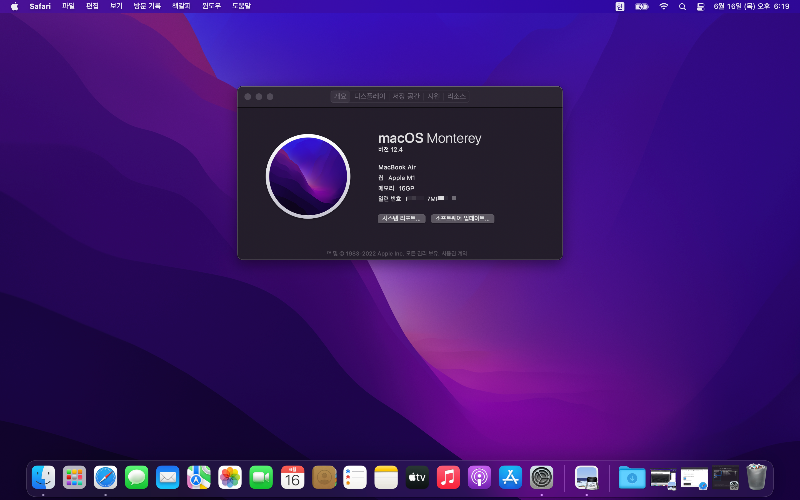Click the 'Apple M1' chip text
Viewport: 800px width, 500px height.
pos(402,178)
